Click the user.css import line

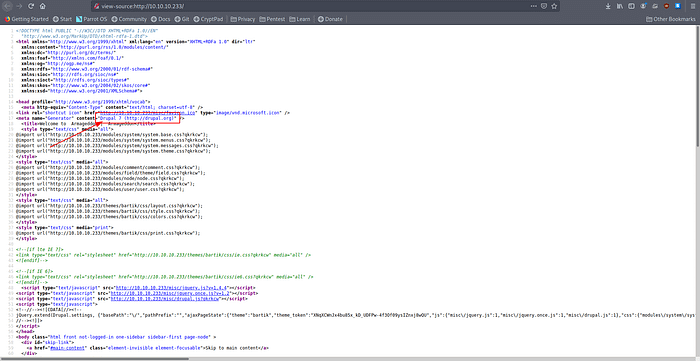100,189
